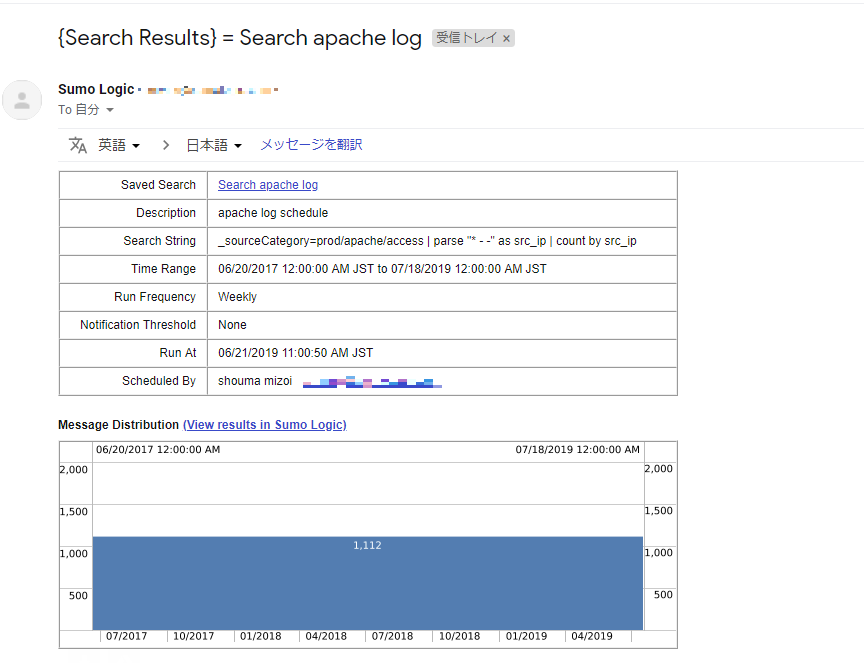The height and width of the screenshot is (663, 864).
Task: Open the Search apache log saved search link
Action: (268, 185)
